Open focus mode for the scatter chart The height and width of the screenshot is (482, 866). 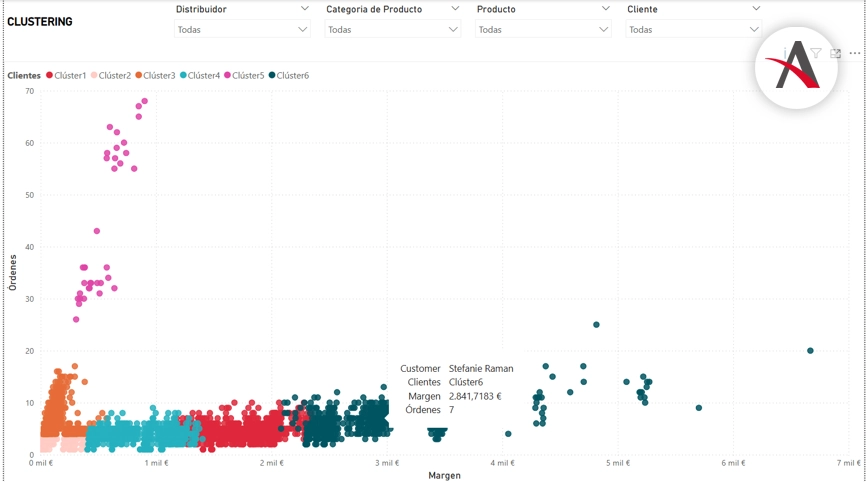(836, 53)
